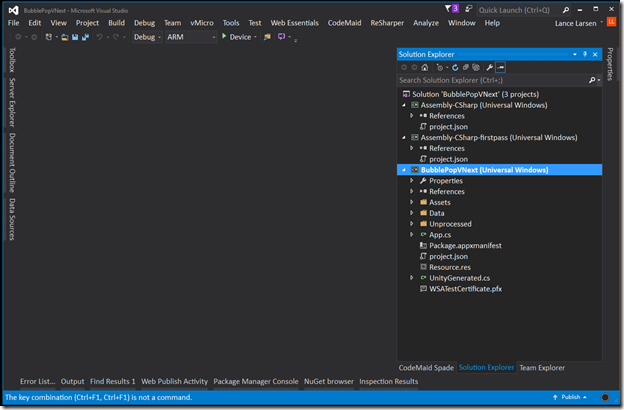Open the Web Essentials menu
The width and height of the screenshot is (624, 410).
tap(294, 23)
